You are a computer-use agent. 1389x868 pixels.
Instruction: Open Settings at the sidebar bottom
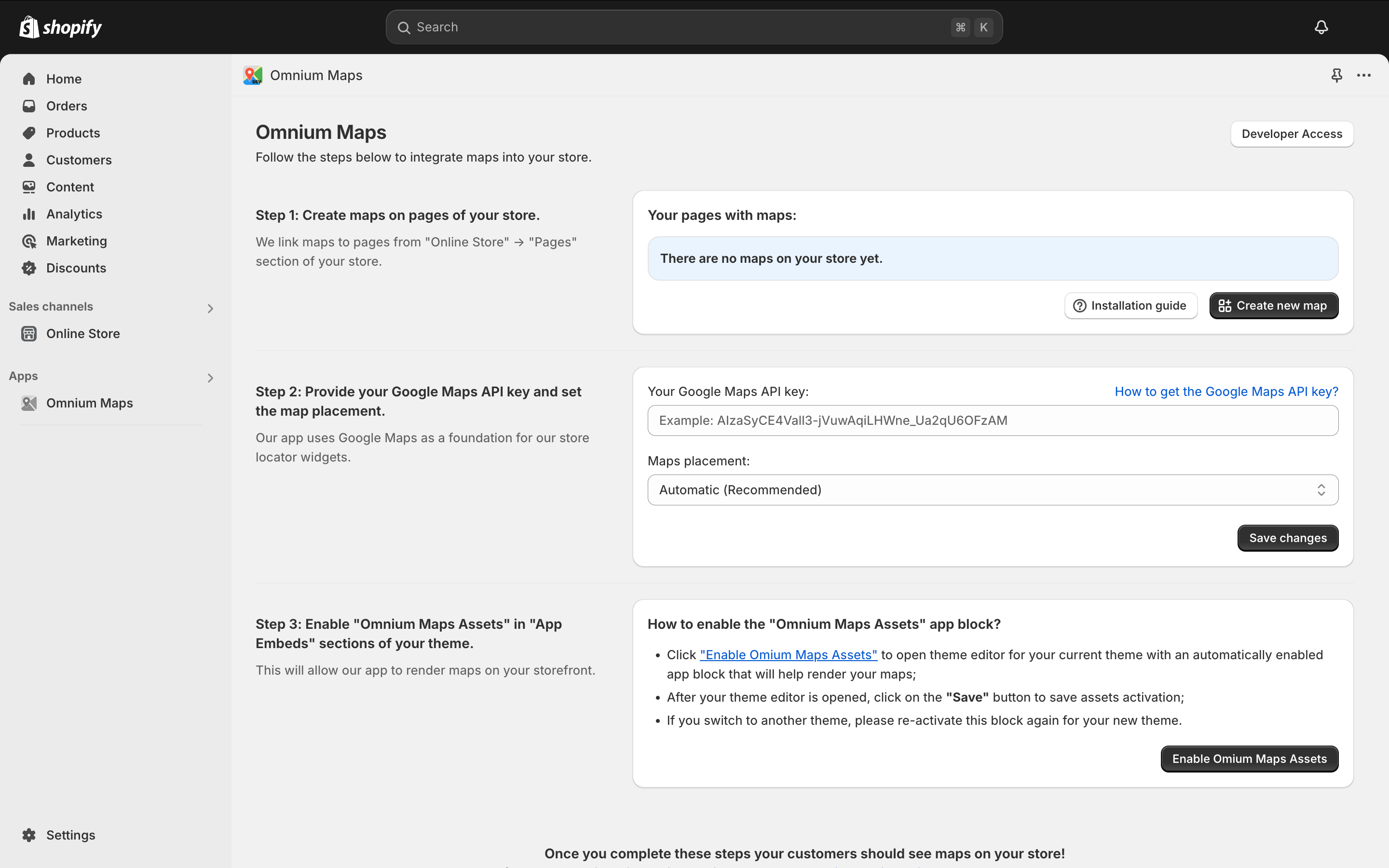(x=70, y=835)
